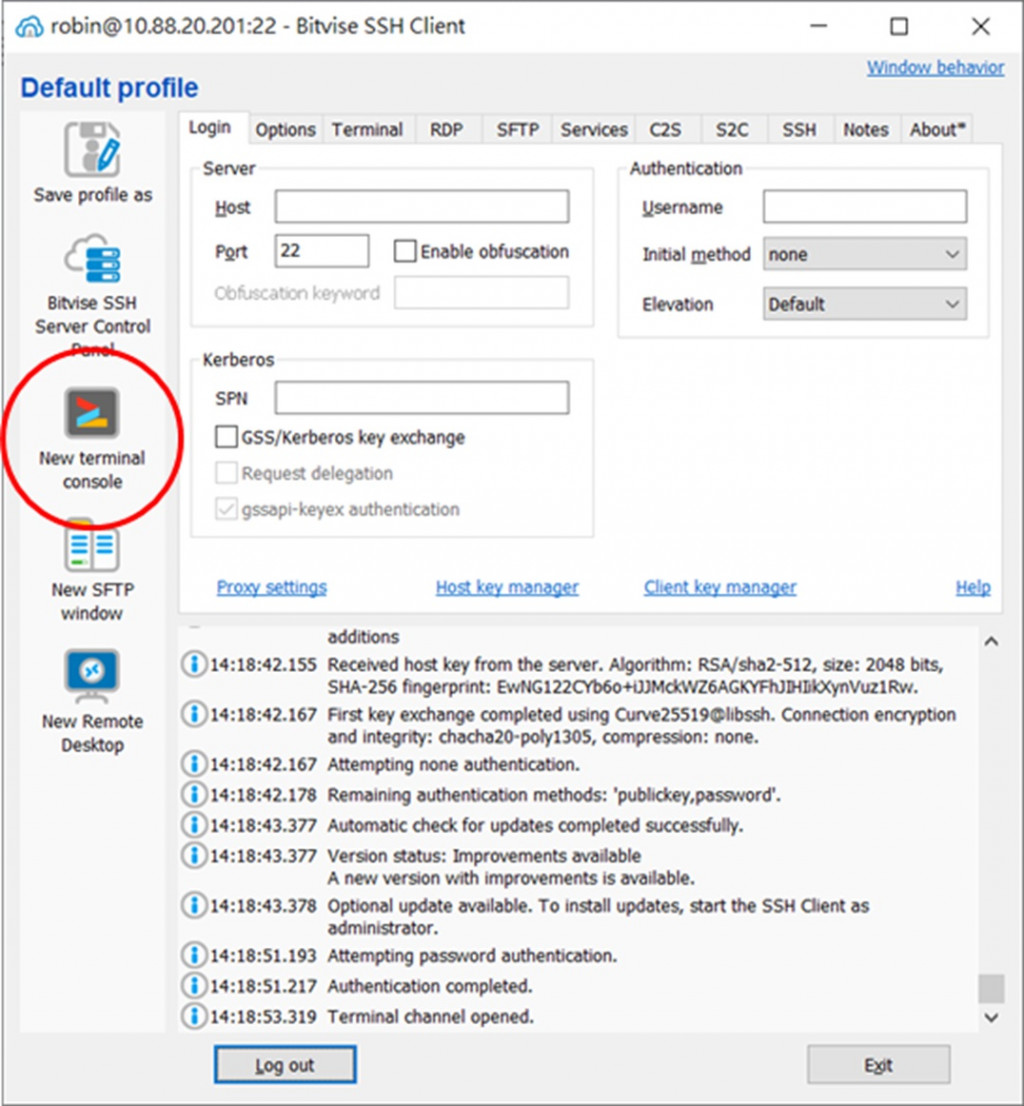Select the SSH tab
The width and height of the screenshot is (1024, 1106).
(799, 130)
